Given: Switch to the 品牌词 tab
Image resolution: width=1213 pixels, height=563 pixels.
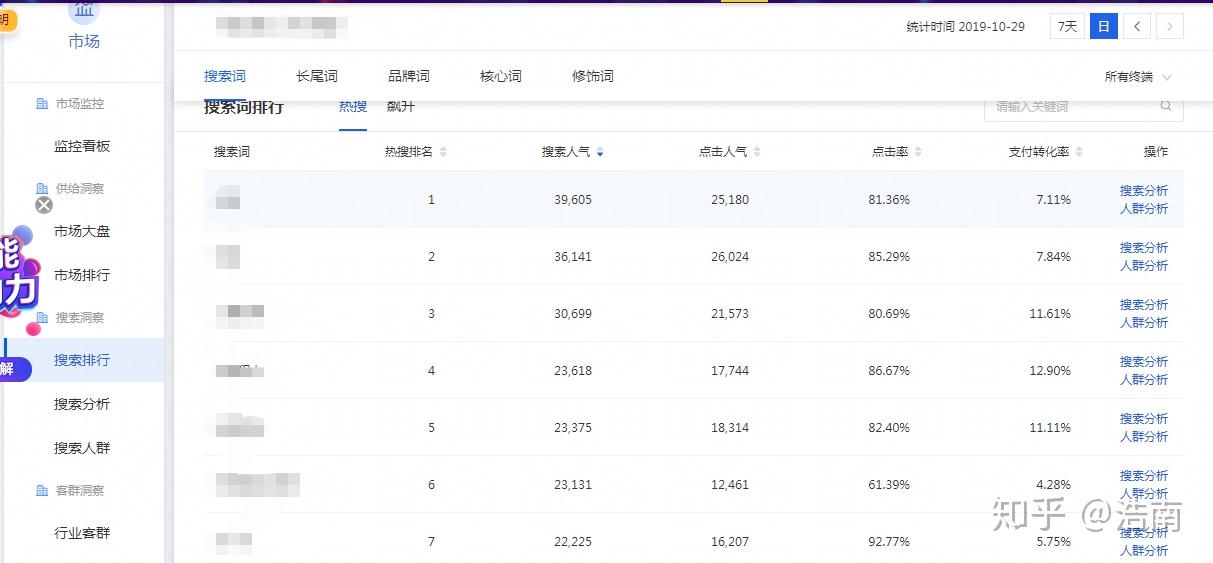Looking at the screenshot, I should [x=409, y=76].
